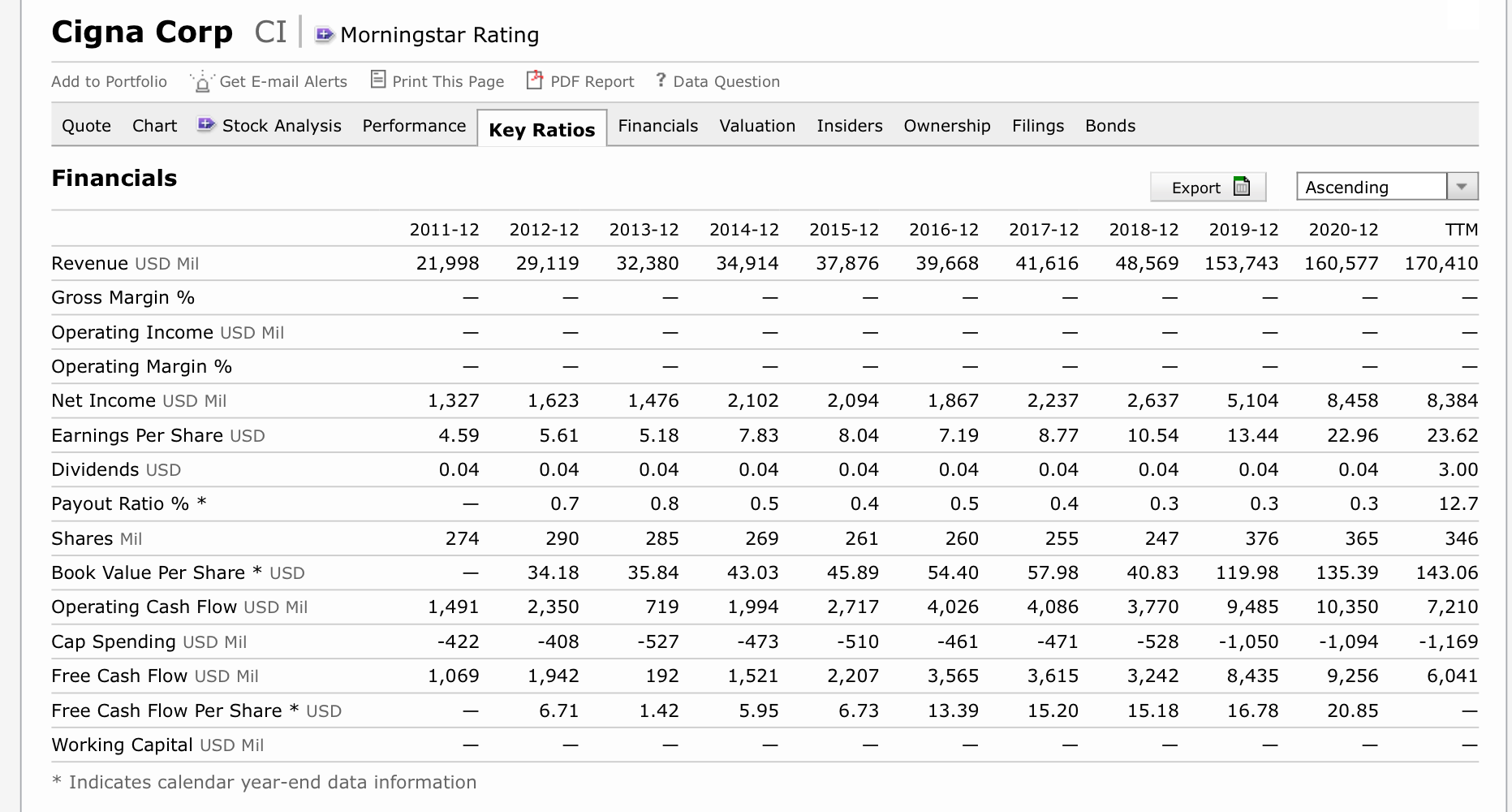This screenshot has height=812, width=1512.
Task: Open the Ownership tab
Action: pos(947,126)
